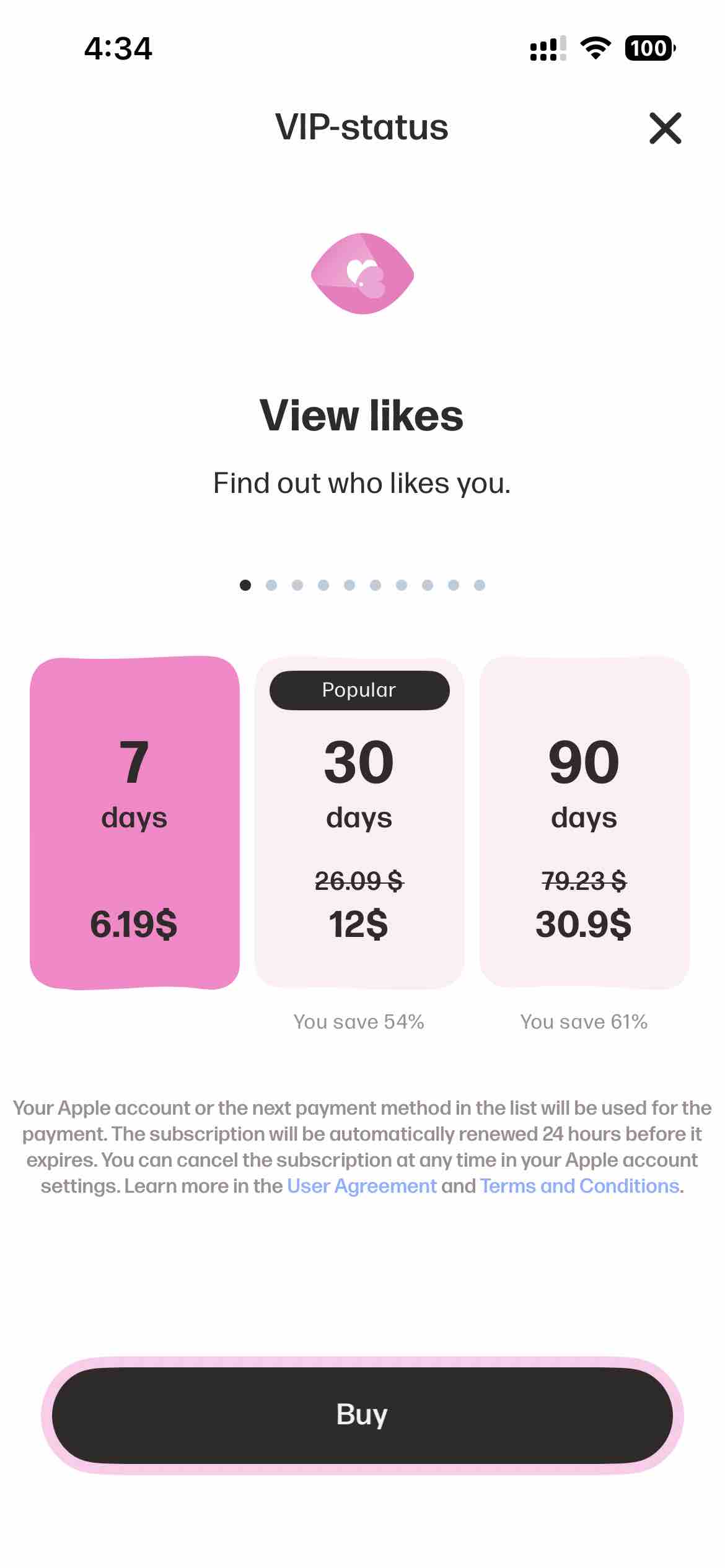
Task: Tap the crossed-out 26.09 $ price
Action: [x=359, y=882]
